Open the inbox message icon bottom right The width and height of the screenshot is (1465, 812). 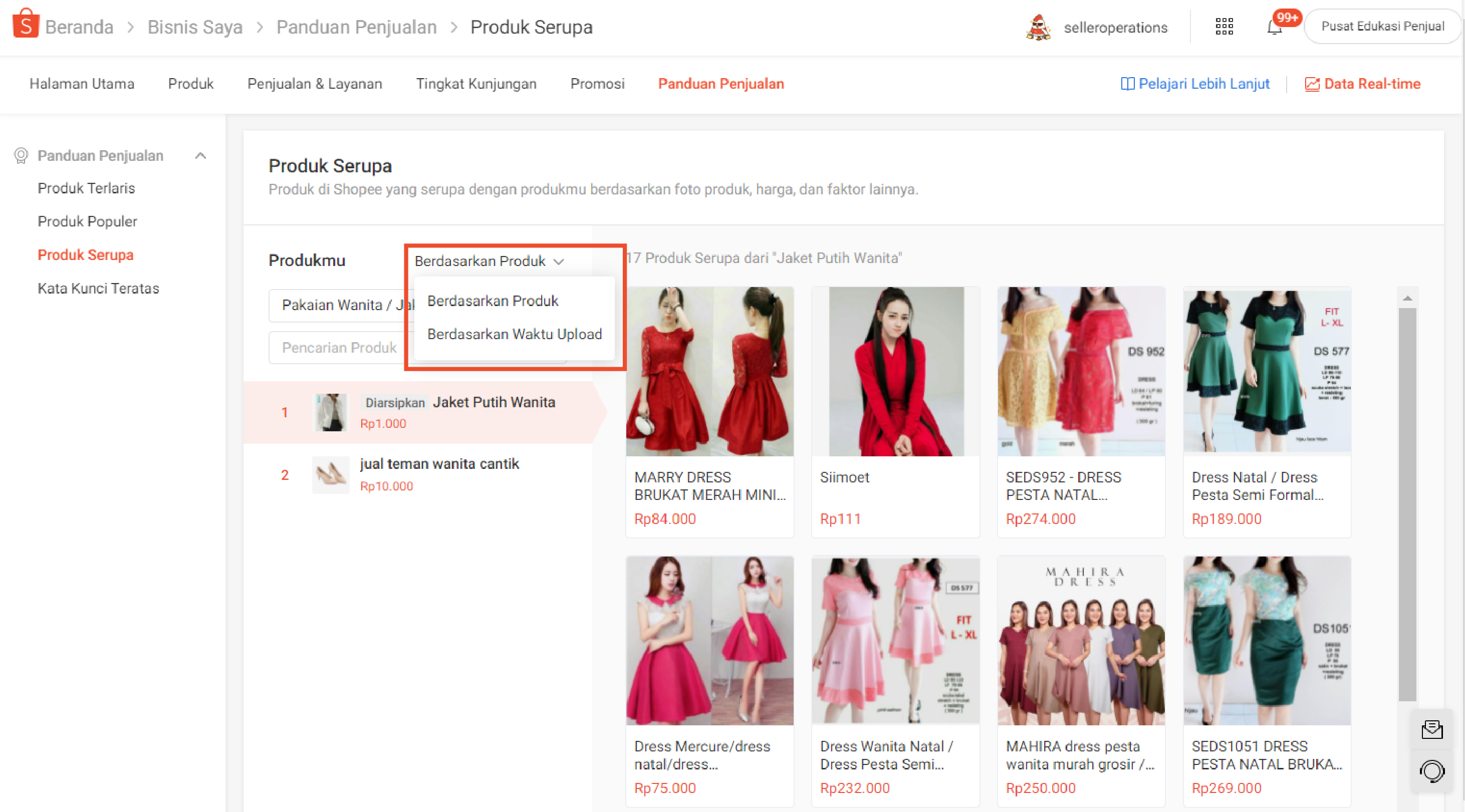[1432, 730]
